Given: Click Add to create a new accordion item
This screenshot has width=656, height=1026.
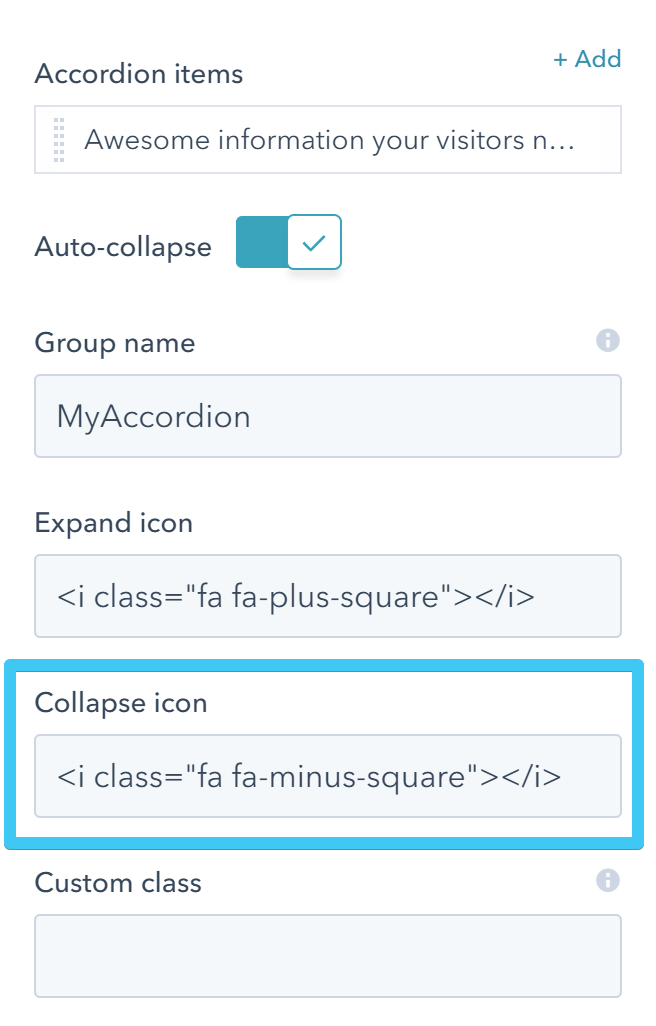Looking at the screenshot, I should [588, 59].
